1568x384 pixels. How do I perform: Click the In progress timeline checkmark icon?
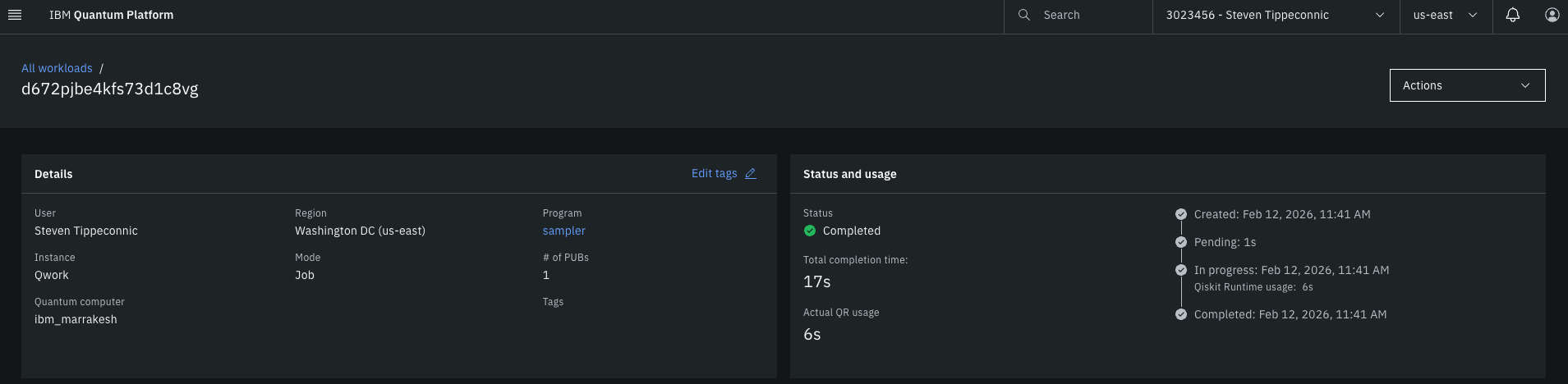1180,270
